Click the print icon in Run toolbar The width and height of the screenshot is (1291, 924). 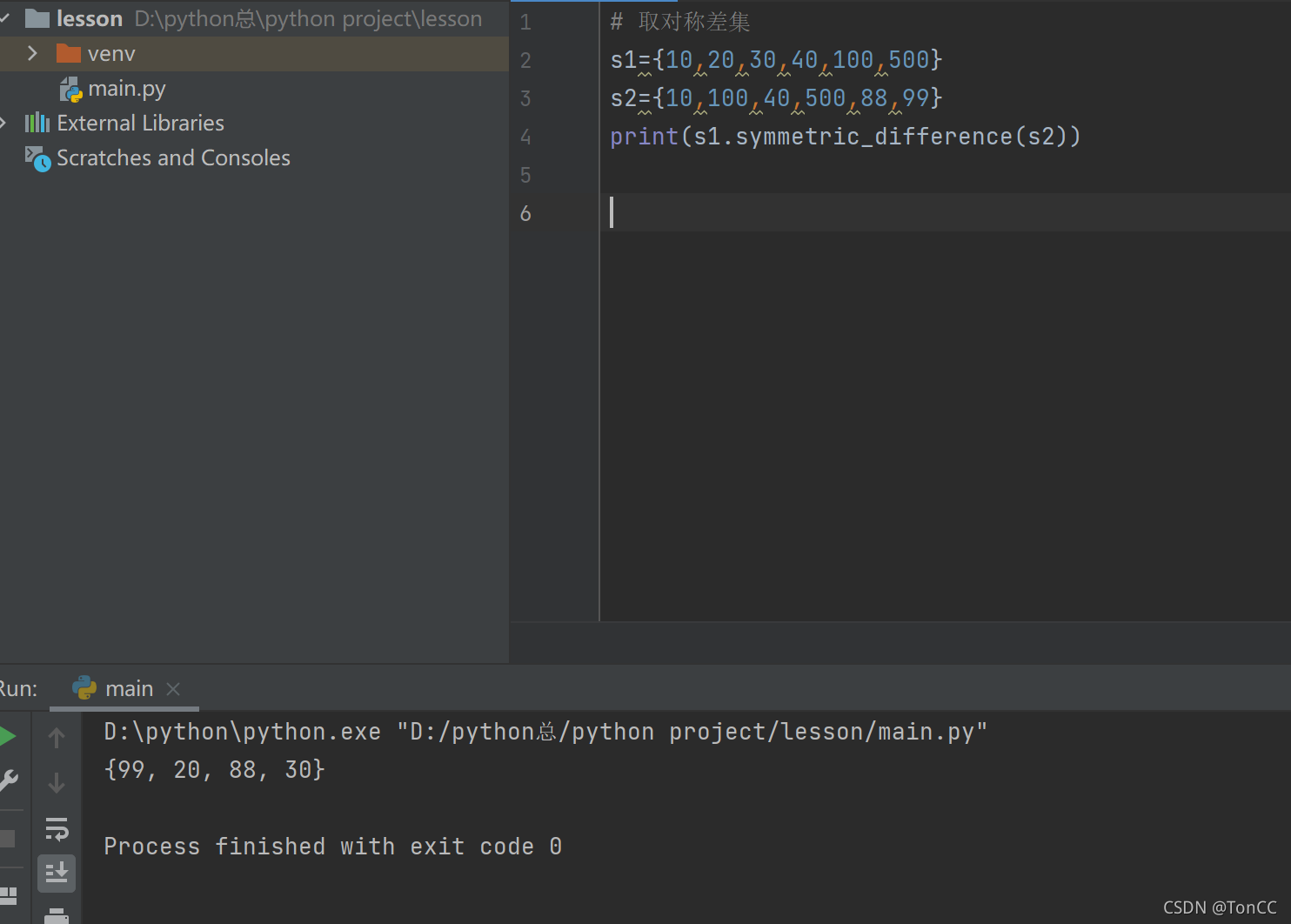pyautogui.click(x=57, y=915)
